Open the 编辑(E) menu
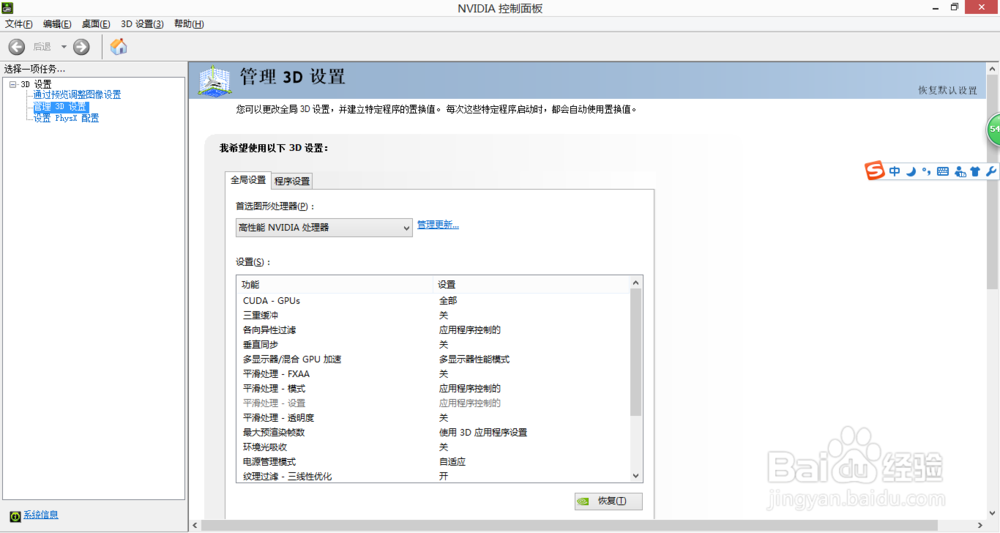The image size is (1000, 533). pos(57,24)
